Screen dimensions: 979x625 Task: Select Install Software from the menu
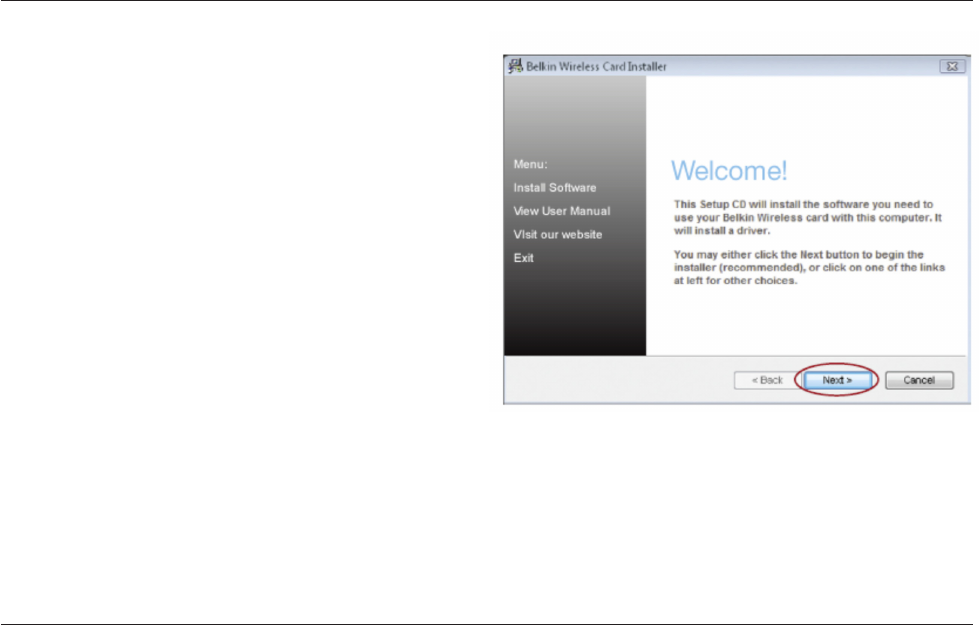[x=554, y=188]
